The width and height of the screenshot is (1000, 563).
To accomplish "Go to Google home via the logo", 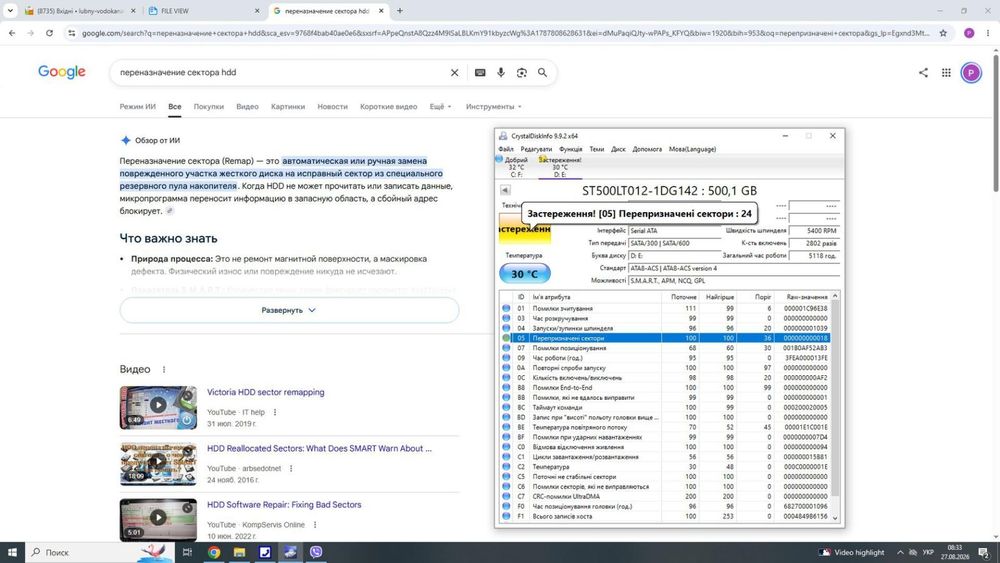I will pos(62,72).
